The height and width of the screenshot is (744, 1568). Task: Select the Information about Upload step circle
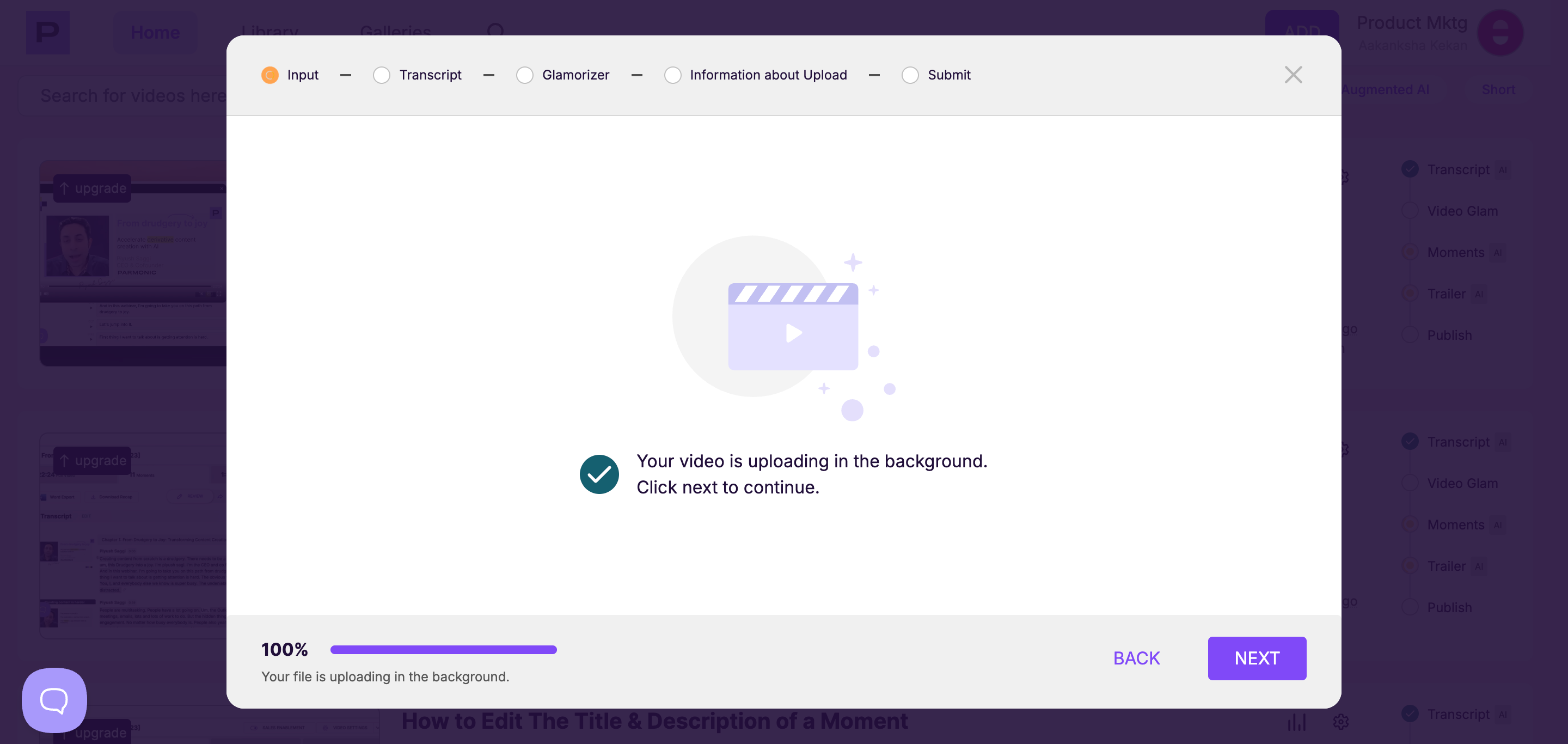672,75
